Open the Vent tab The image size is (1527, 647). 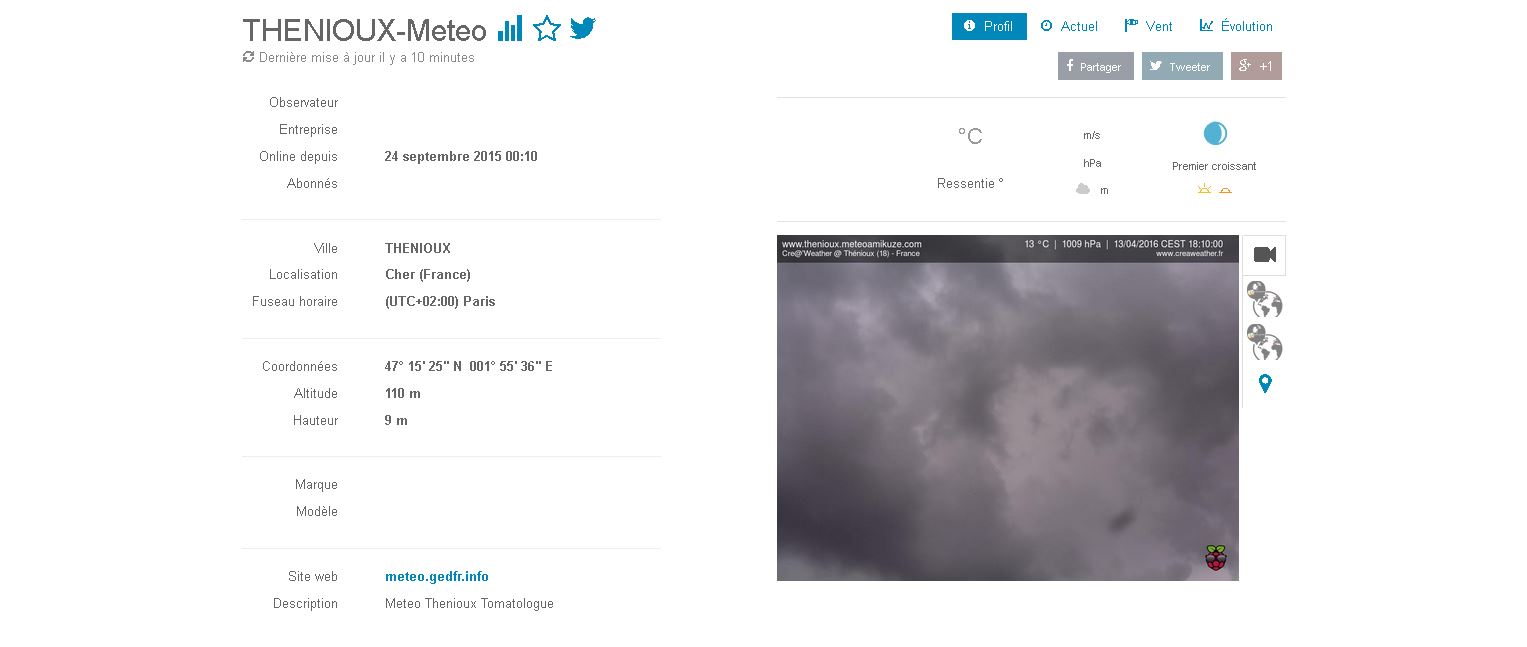tap(1149, 26)
